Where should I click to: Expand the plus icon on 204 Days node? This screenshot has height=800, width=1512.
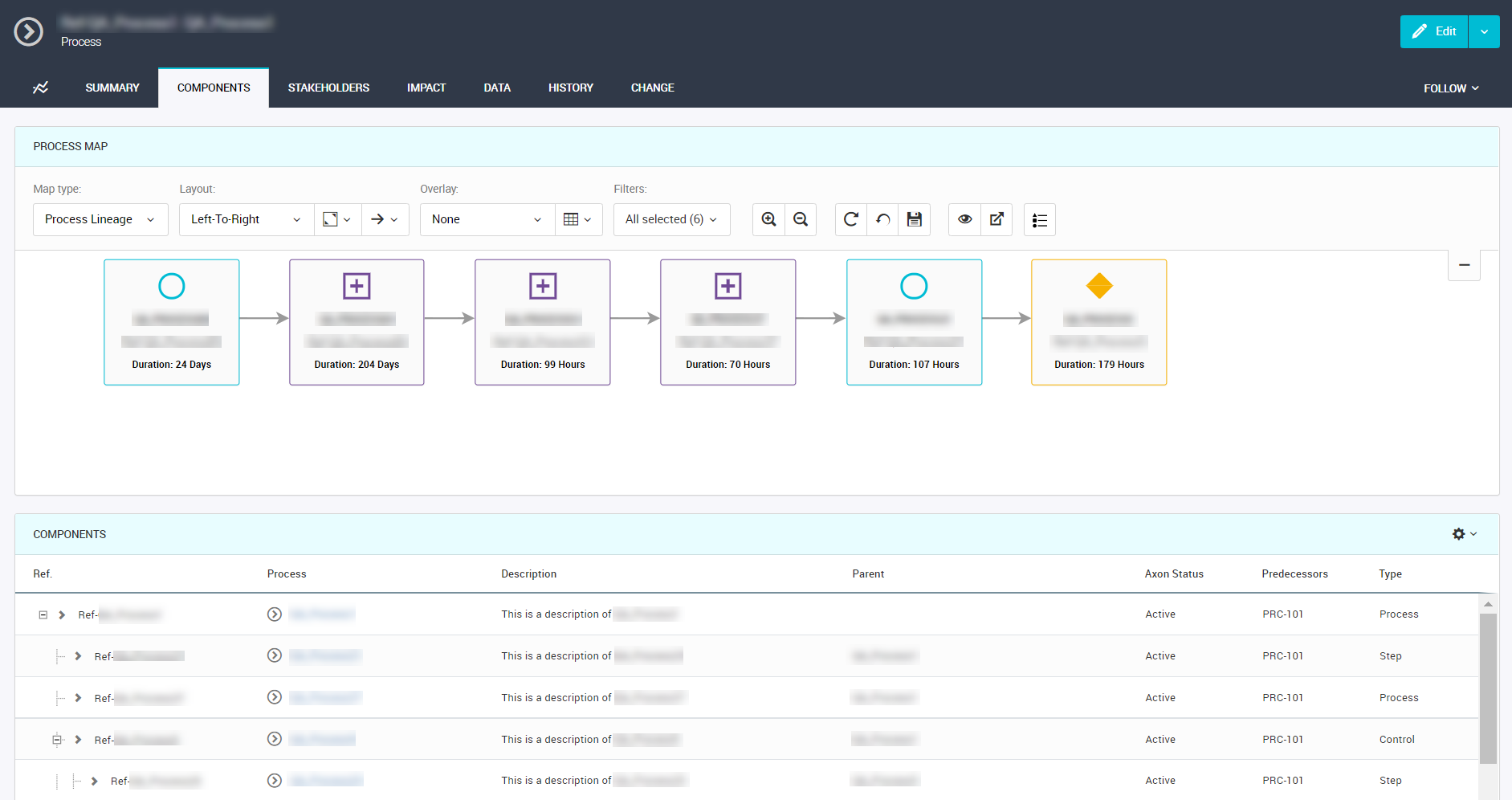357,286
